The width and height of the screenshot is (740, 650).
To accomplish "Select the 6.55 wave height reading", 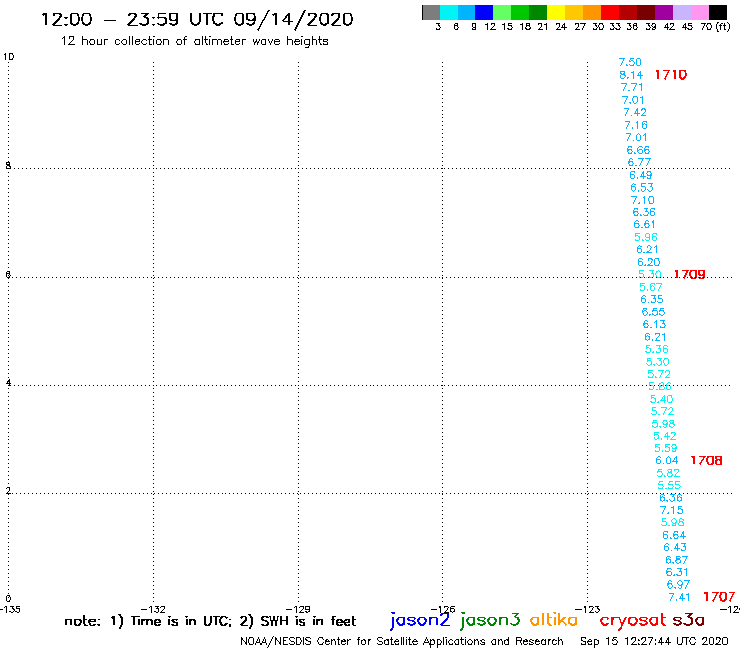I will point(653,312).
